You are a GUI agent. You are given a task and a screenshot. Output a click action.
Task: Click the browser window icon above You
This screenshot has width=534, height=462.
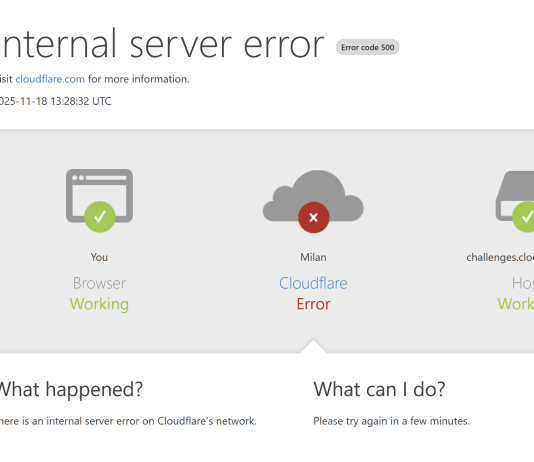[x=99, y=196]
